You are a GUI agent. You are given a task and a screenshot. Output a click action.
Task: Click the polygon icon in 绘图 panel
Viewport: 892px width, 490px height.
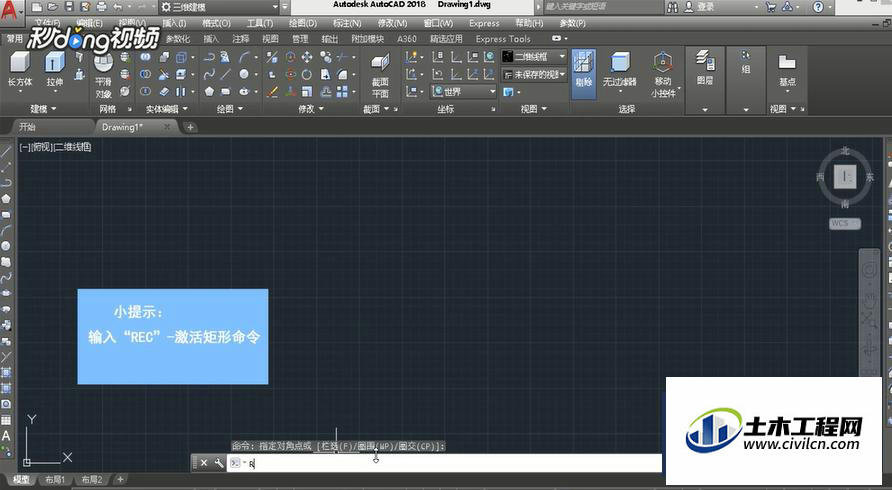209,92
